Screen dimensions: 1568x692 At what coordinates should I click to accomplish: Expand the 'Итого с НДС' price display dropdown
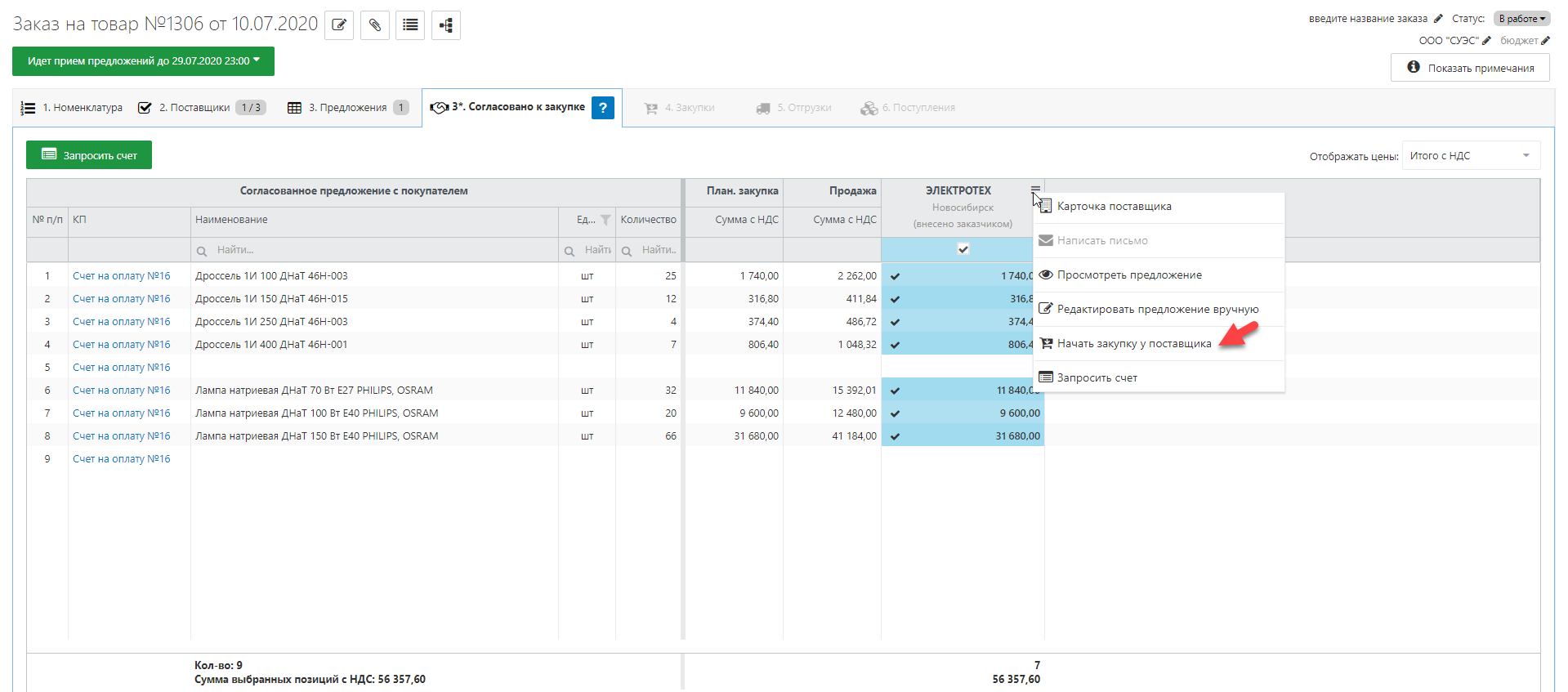click(x=1471, y=156)
